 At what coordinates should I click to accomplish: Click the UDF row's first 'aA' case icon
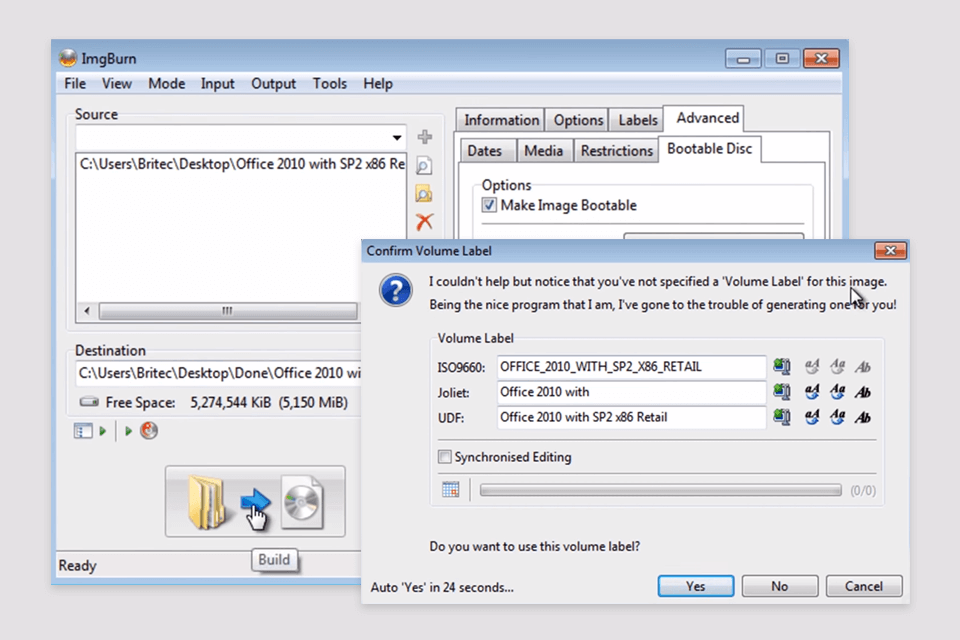click(x=812, y=417)
